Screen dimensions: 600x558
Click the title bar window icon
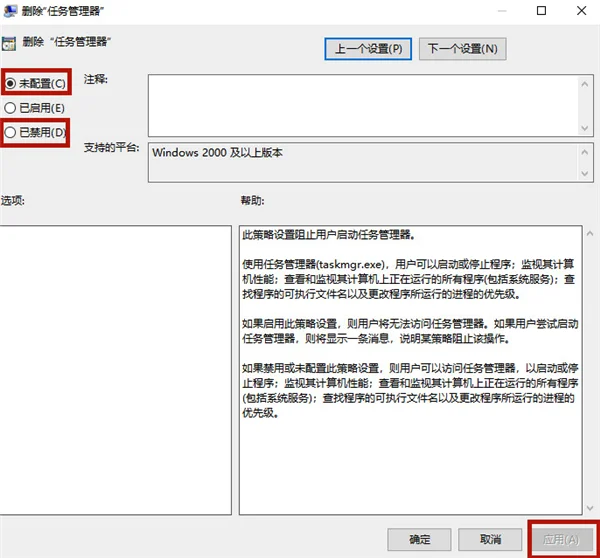click(10, 11)
